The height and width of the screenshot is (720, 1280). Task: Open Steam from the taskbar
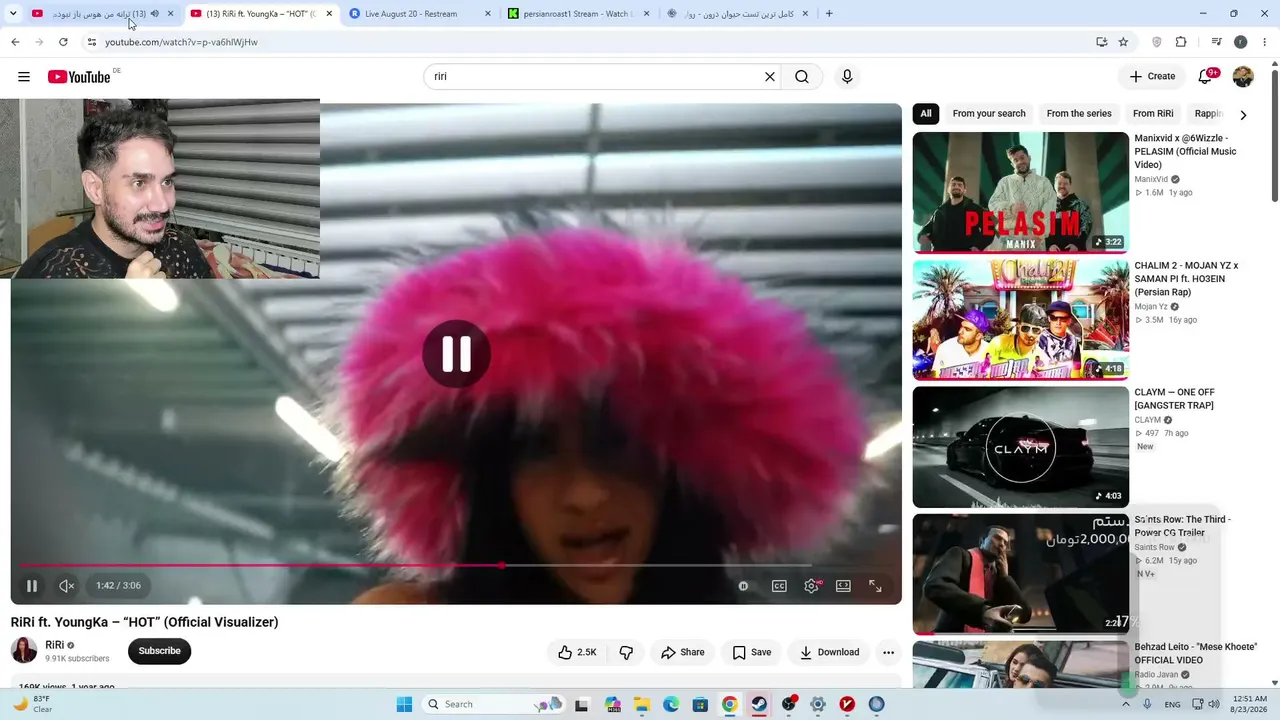click(x=759, y=704)
